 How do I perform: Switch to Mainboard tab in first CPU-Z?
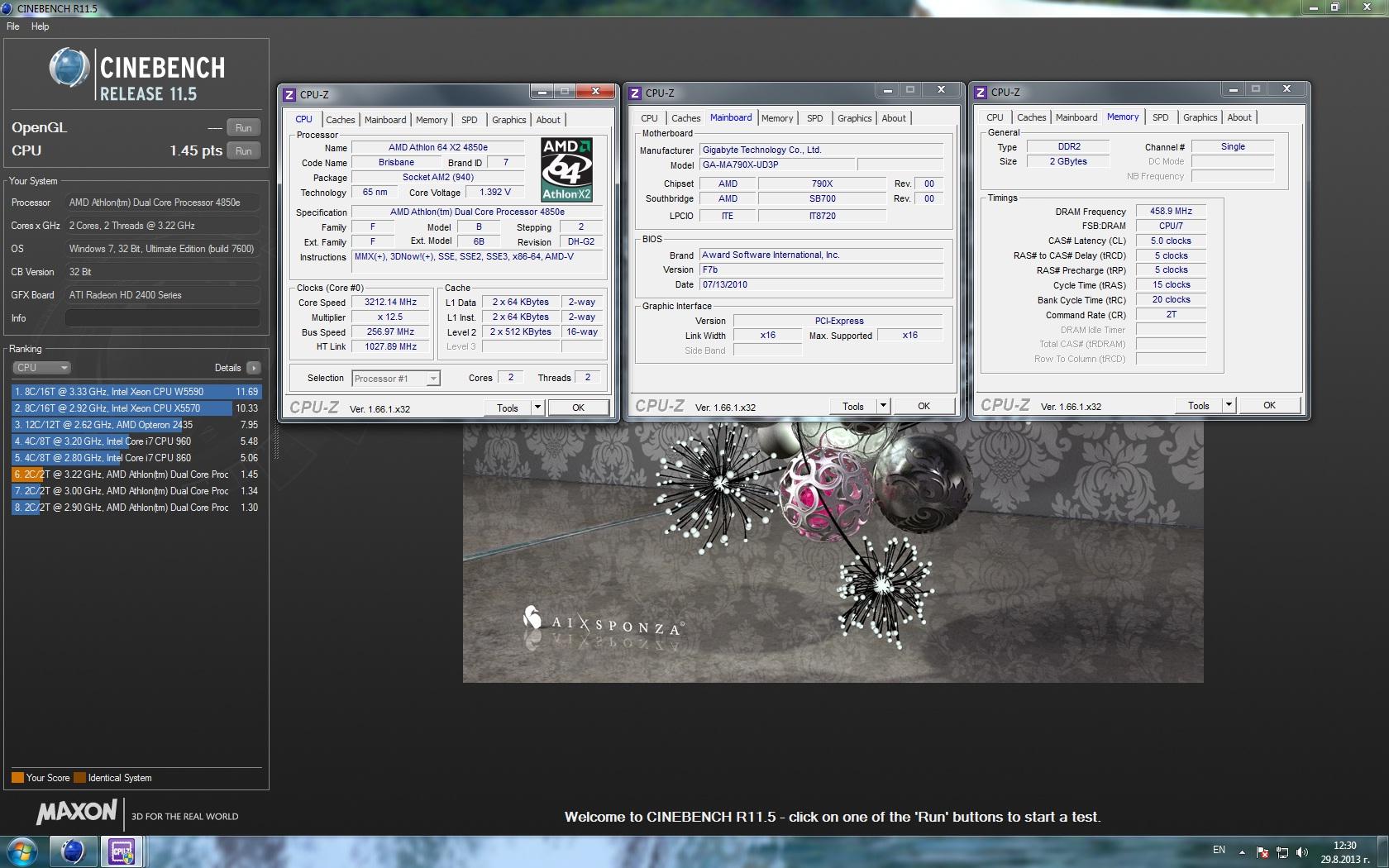(x=385, y=120)
